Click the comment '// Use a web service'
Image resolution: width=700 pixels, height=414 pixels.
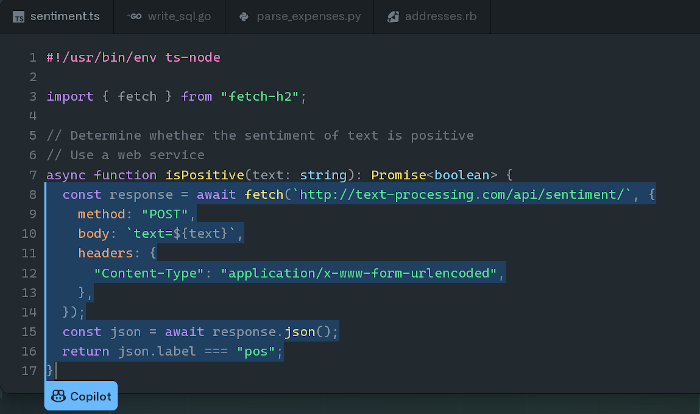125,155
